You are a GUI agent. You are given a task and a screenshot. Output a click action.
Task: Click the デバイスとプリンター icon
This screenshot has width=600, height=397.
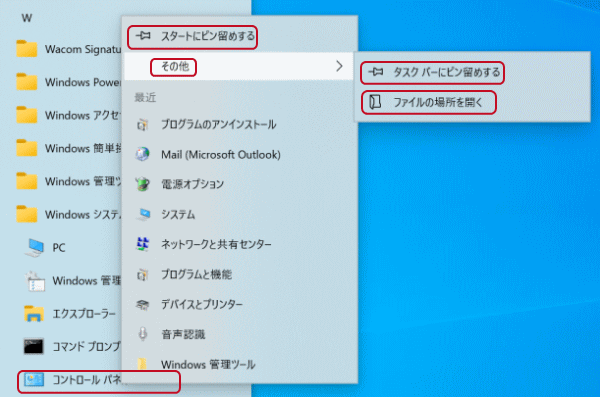click(x=142, y=304)
